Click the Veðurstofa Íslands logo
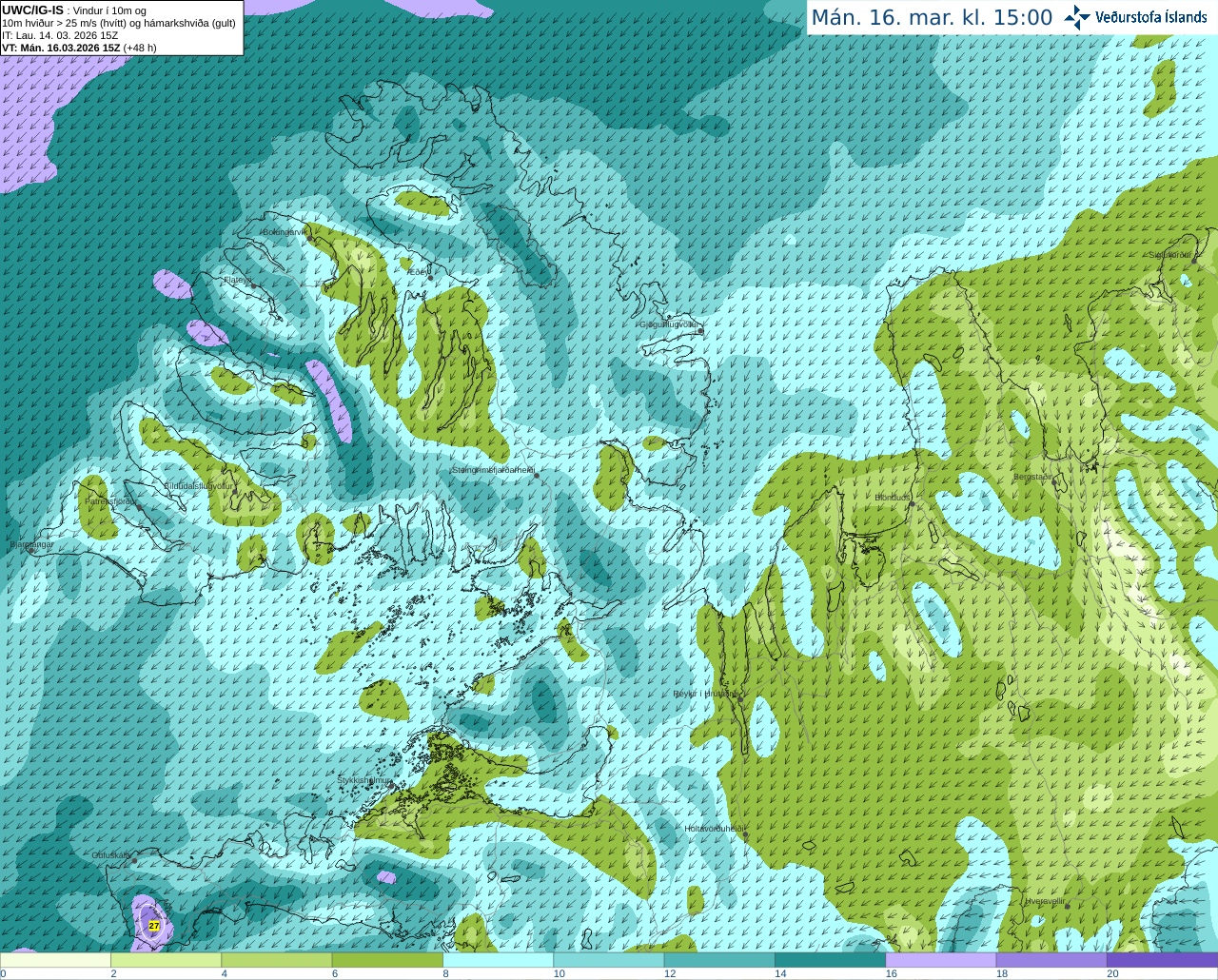 click(x=1135, y=17)
